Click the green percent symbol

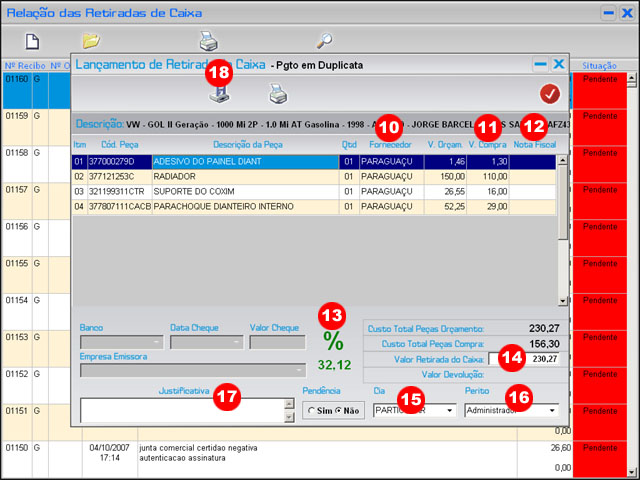332,341
